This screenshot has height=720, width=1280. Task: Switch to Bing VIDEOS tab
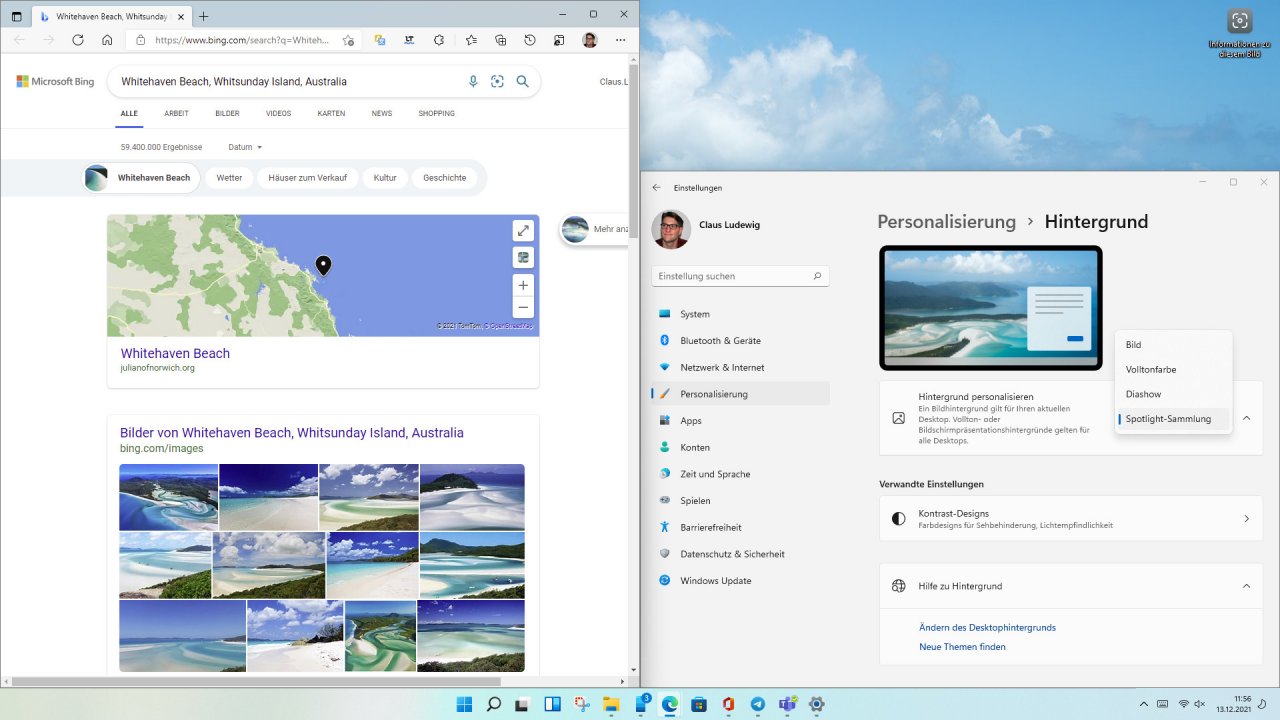(278, 114)
